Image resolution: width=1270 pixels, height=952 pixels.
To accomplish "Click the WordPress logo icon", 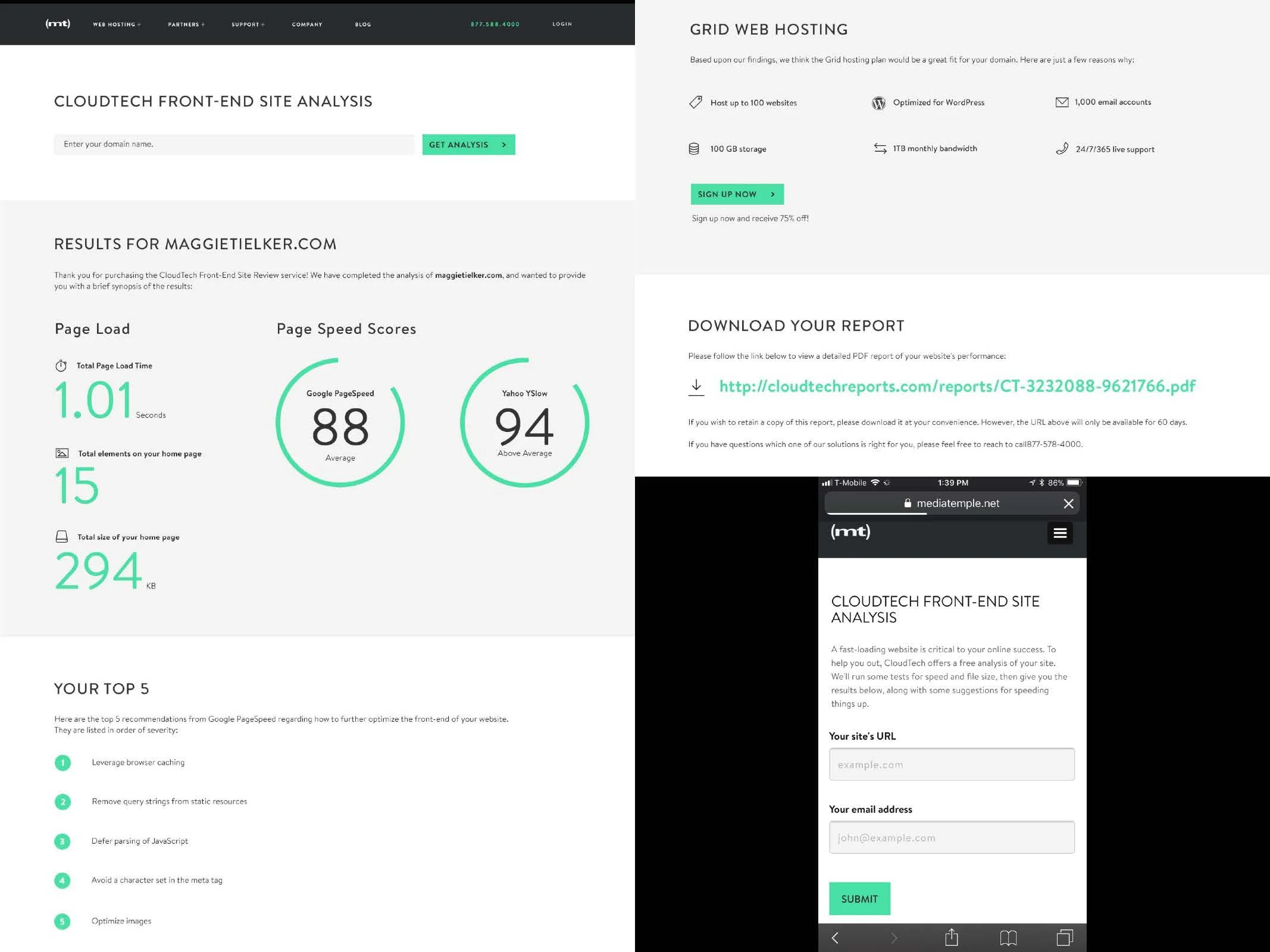I will 878,103.
